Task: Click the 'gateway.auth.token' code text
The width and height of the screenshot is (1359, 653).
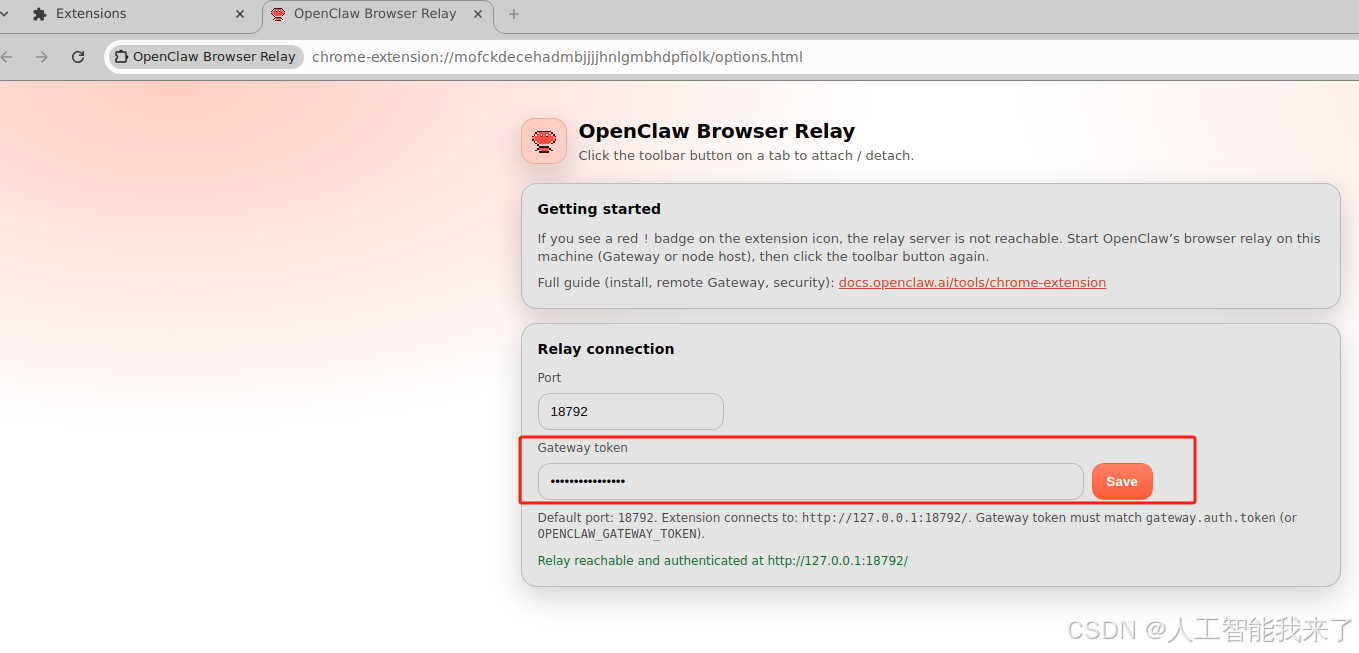Action: click(x=1210, y=518)
